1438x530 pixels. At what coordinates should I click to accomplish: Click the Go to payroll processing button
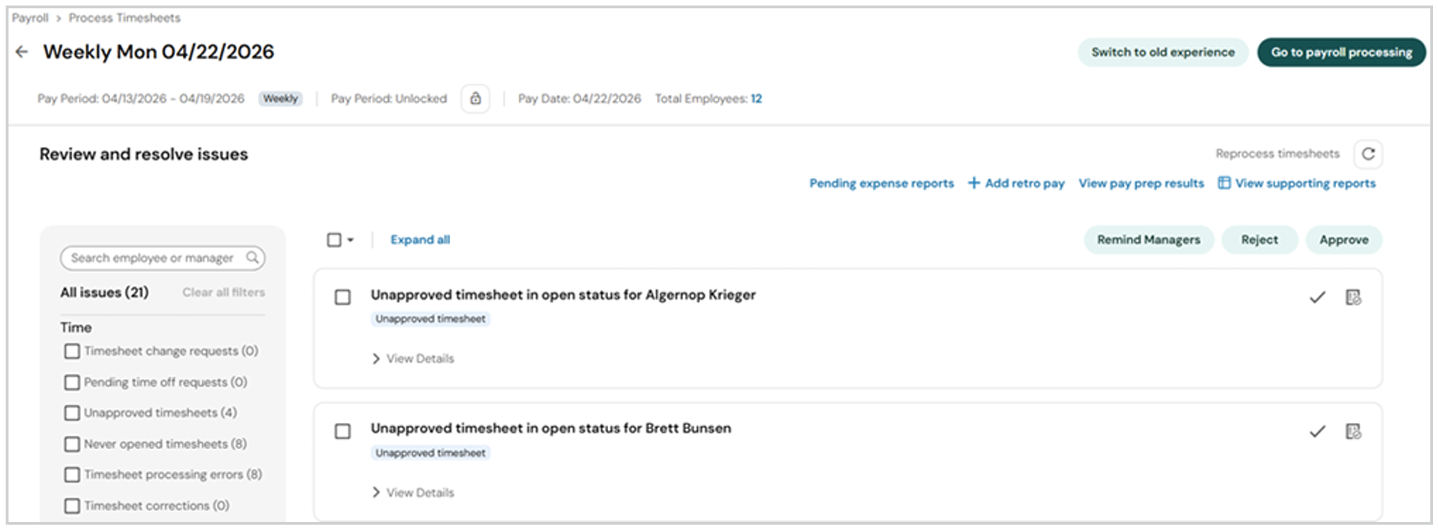pyautogui.click(x=1341, y=52)
